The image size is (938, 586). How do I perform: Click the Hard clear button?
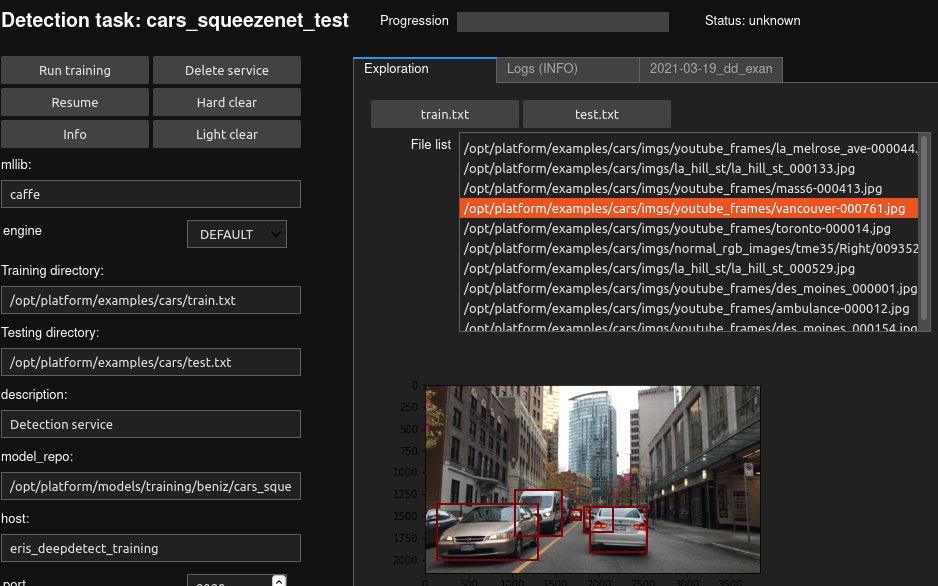[227, 102]
